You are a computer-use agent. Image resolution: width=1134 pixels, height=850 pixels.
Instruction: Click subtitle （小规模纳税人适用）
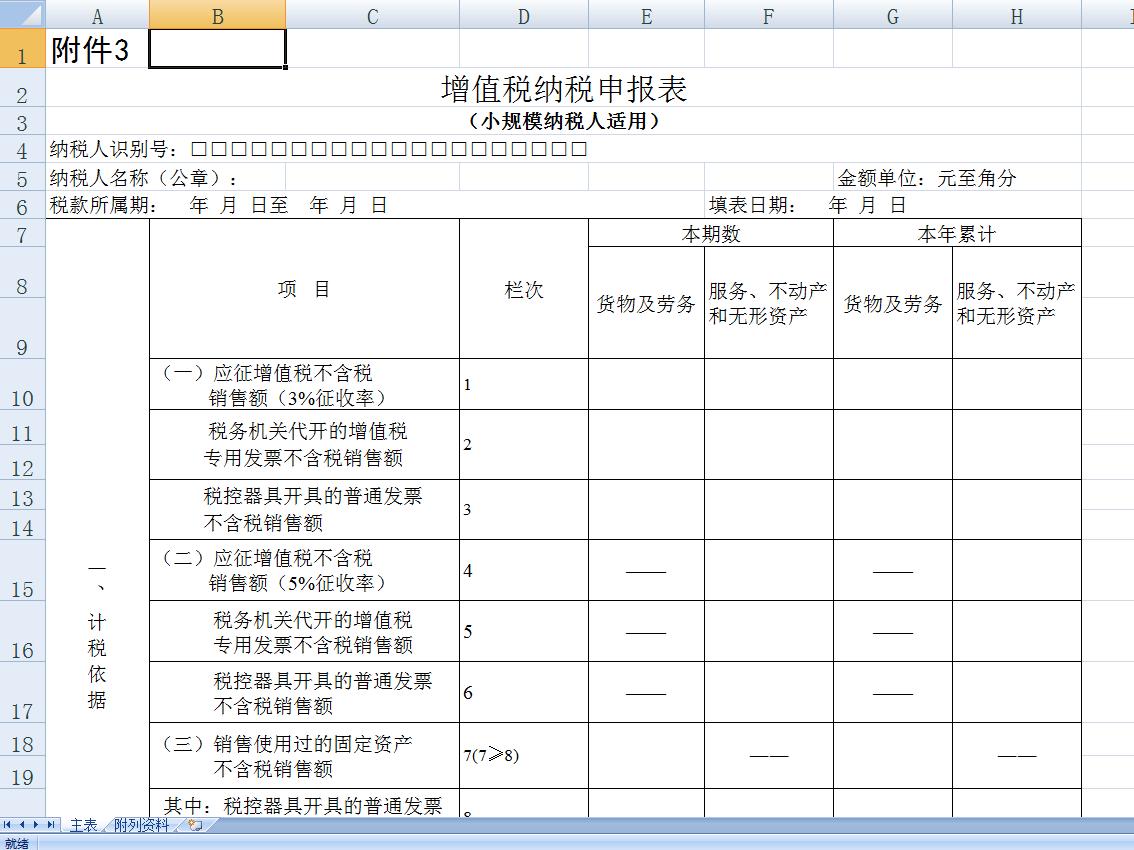tap(564, 121)
